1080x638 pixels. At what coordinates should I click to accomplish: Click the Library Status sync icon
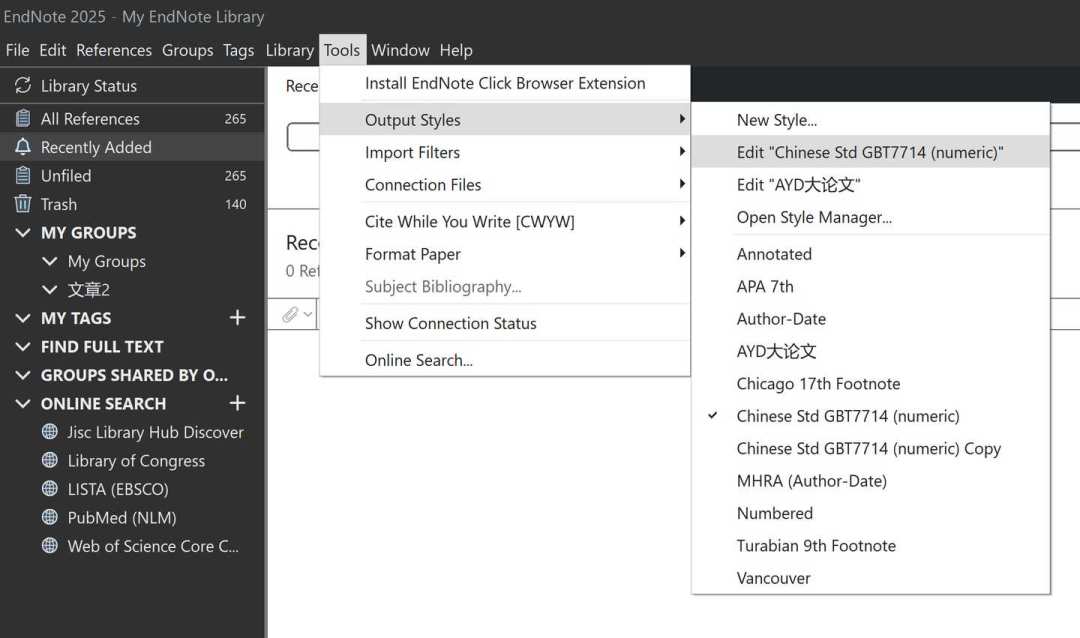23,85
